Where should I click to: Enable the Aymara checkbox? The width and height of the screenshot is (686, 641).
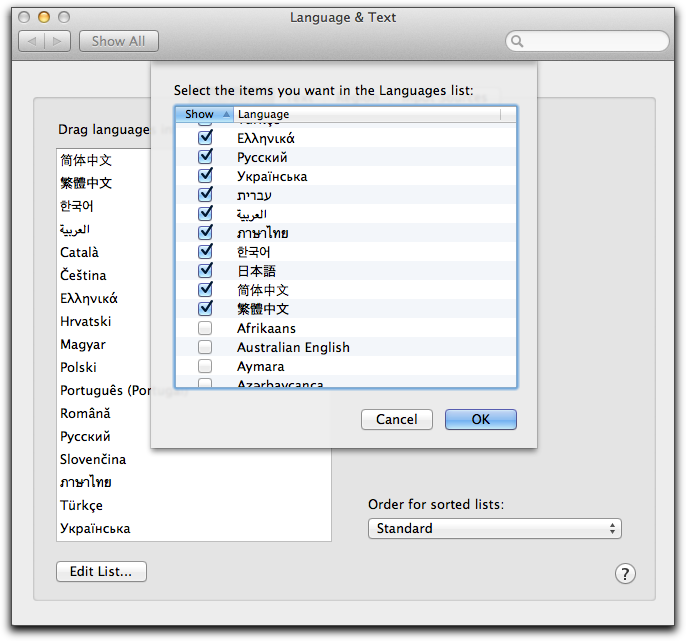pos(205,366)
